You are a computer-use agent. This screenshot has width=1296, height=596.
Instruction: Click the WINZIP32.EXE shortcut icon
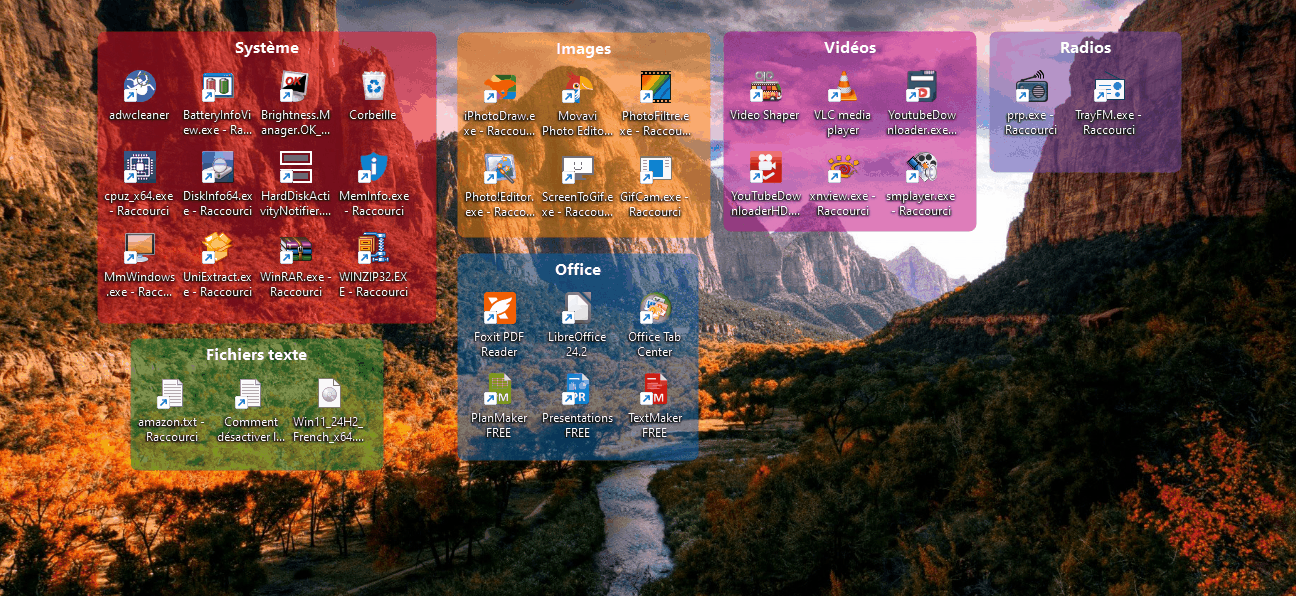pyautogui.click(x=373, y=247)
